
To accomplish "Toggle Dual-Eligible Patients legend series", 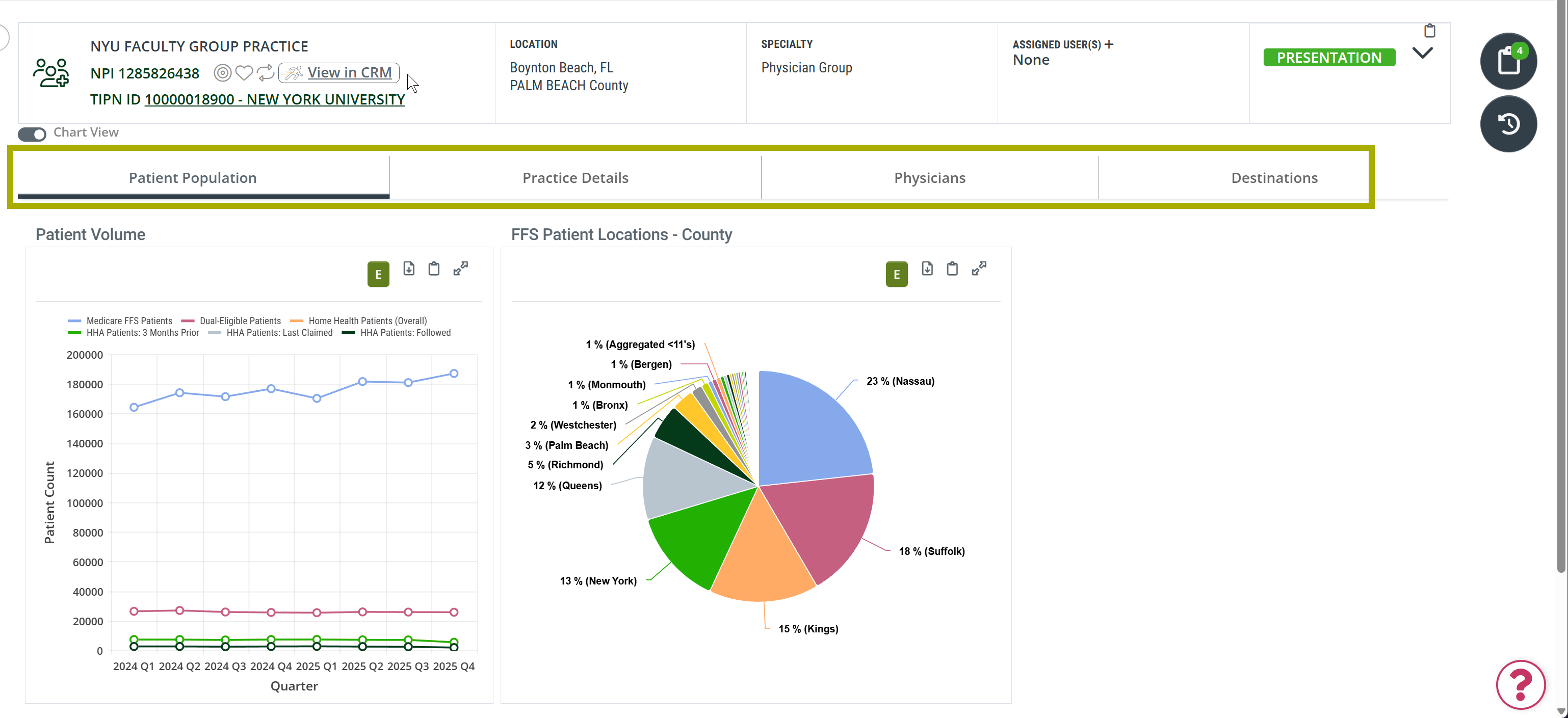I will click(x=231, y=321).
